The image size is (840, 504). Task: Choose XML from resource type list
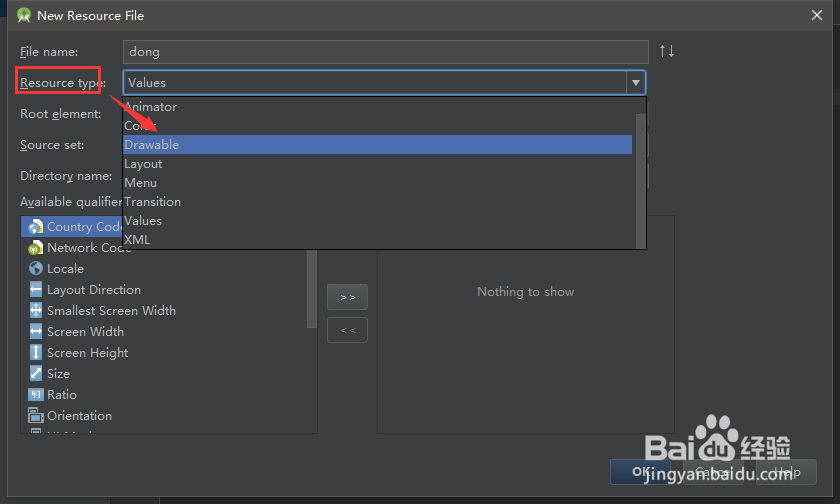377,239
